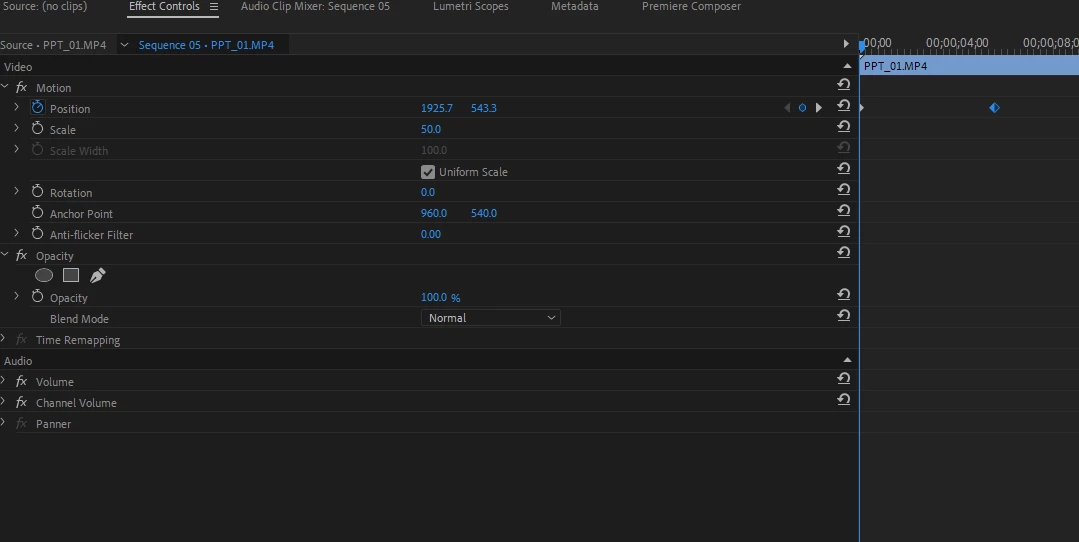Open the Premiere Composer tab
1079x542 pixels.
[692, 6]
